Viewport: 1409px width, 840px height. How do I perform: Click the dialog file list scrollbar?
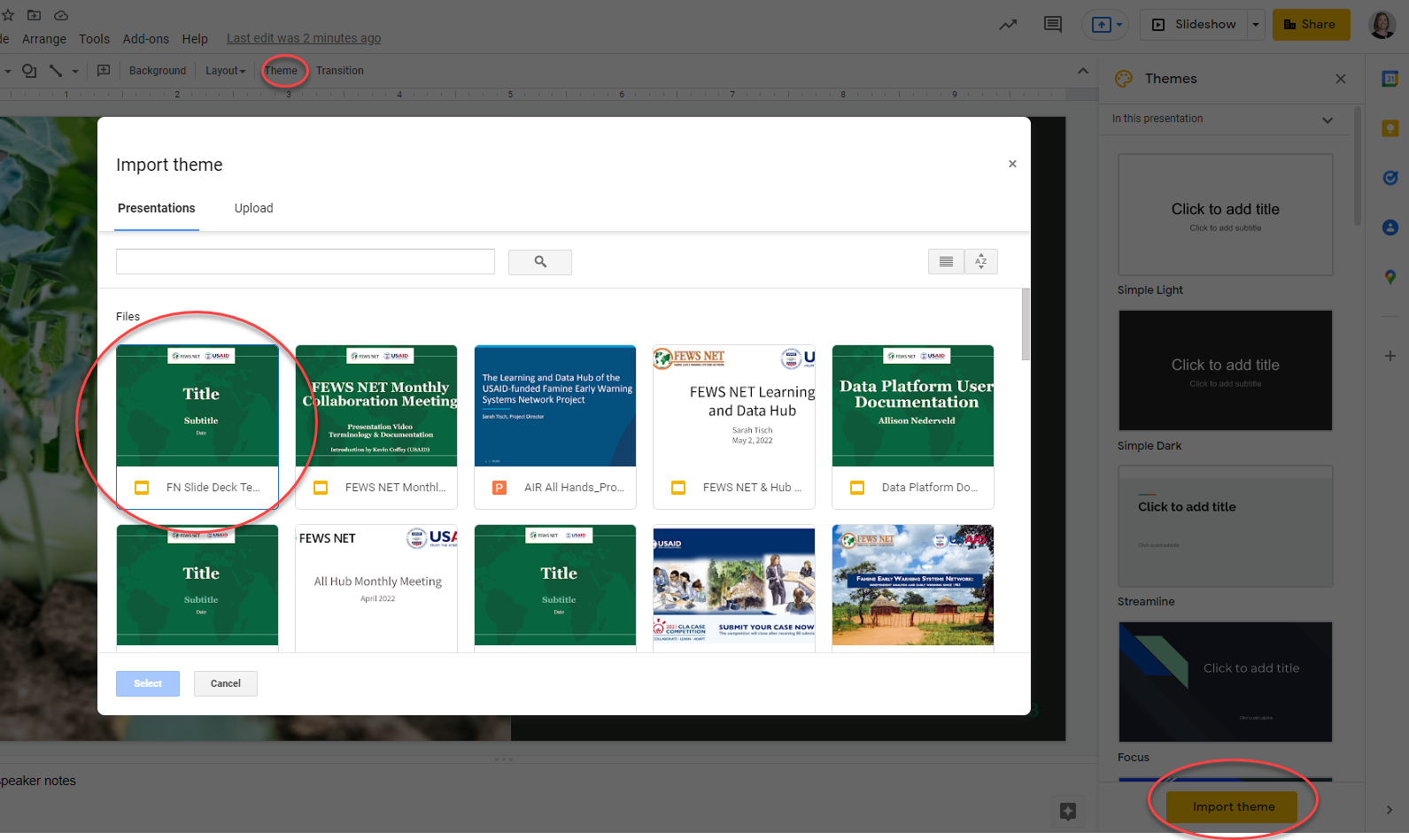[1026, 324]
